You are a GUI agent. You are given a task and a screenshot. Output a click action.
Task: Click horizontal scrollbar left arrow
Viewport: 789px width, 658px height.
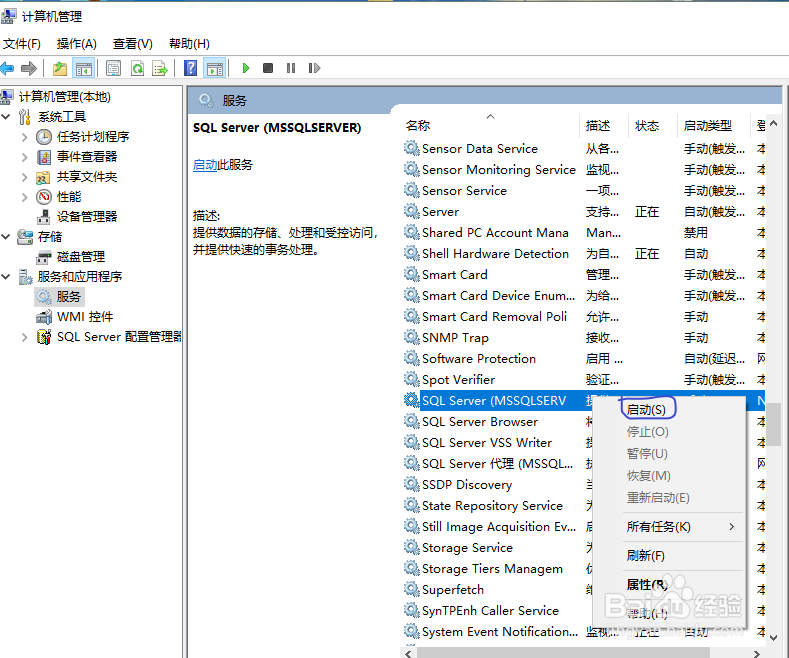point(408,653)
